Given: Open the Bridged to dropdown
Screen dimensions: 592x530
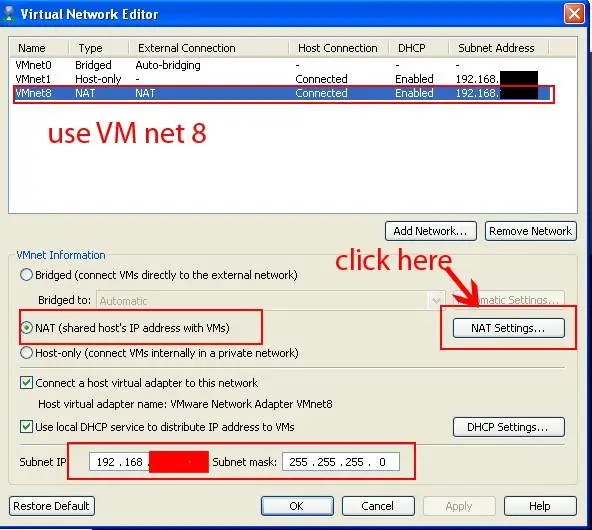Looking at the screenshot, I should click(271, 300).
